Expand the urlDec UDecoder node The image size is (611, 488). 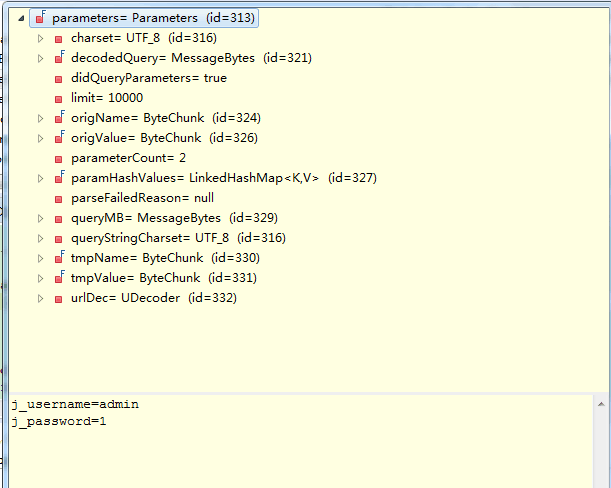pyautogui.click(x=40, y=299)
